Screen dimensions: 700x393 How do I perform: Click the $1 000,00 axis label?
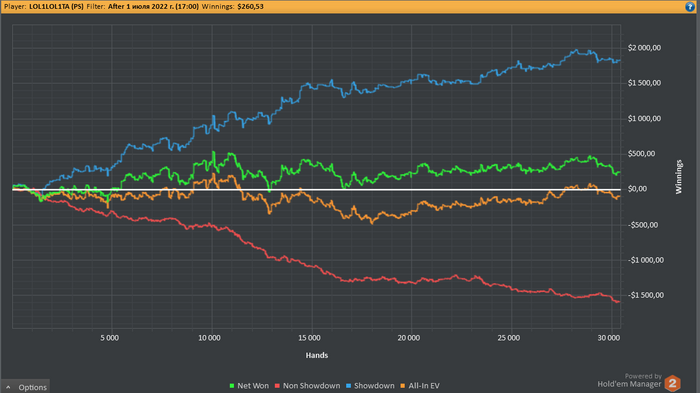(x=644, y=118)
